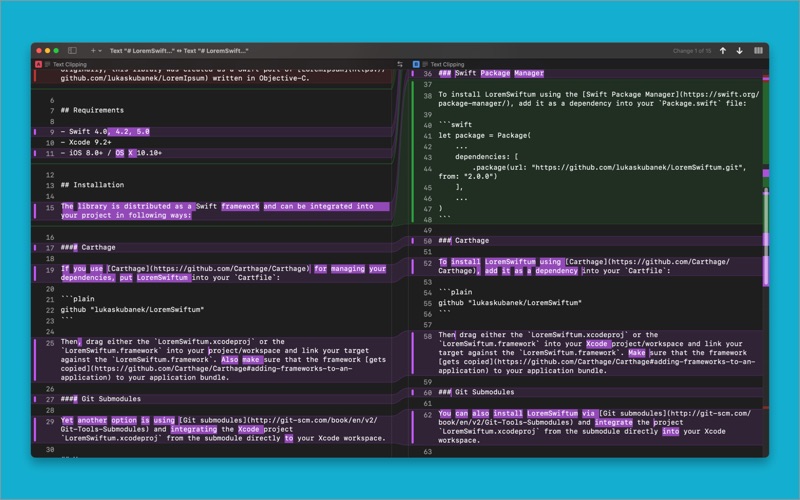Click right heading '### Carthage'
Viewport: 800px width, 500px height.
pyautogui.click(x=463, y=240)
